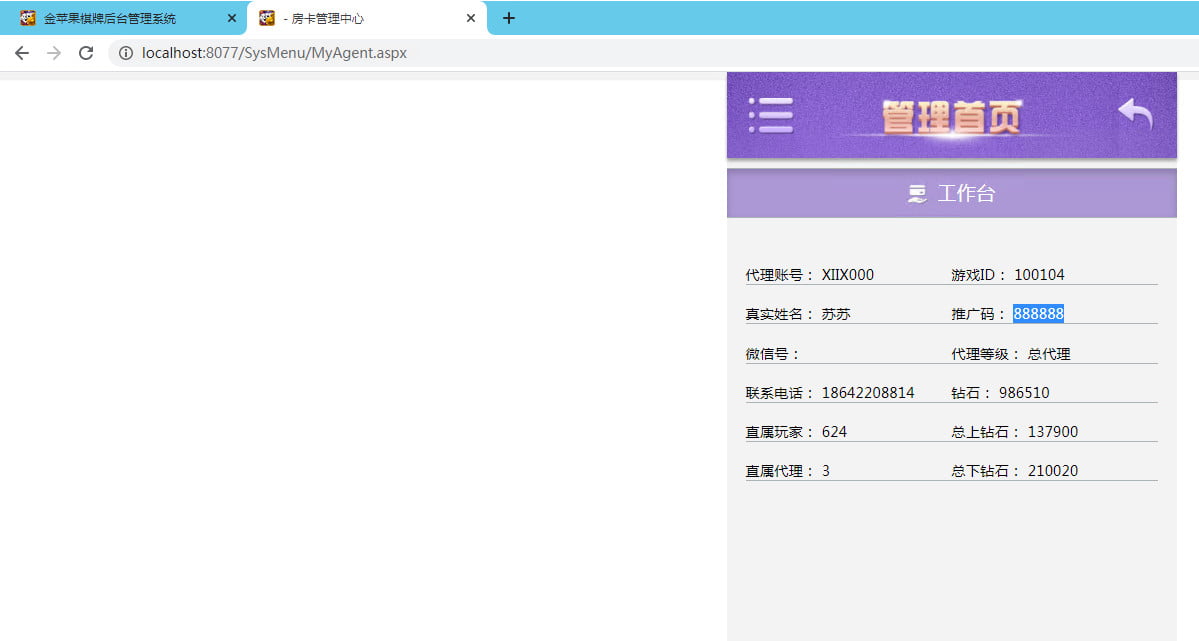The width and height of the screenshot is (1199, 641).
Task: Click the 工作台 section label
Action: (966, 194)
